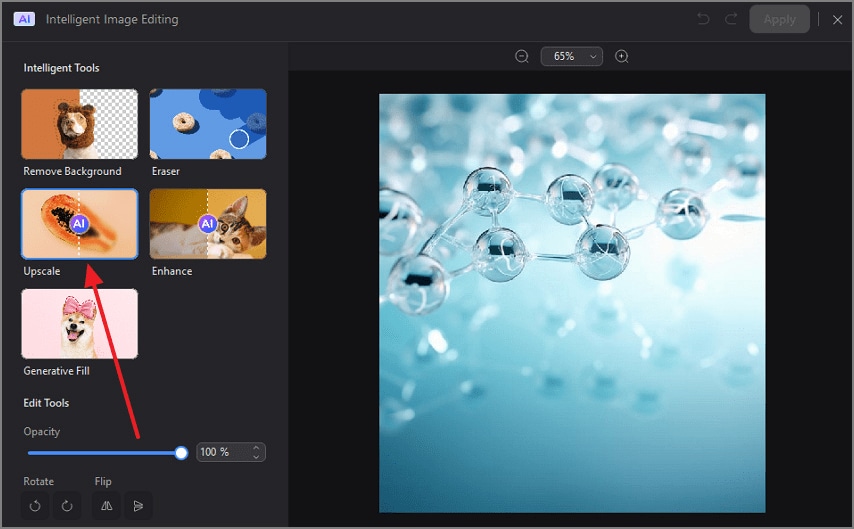Screen dimensions: 854x529
Task: Choose the Enhance tool
Action: 208,224
